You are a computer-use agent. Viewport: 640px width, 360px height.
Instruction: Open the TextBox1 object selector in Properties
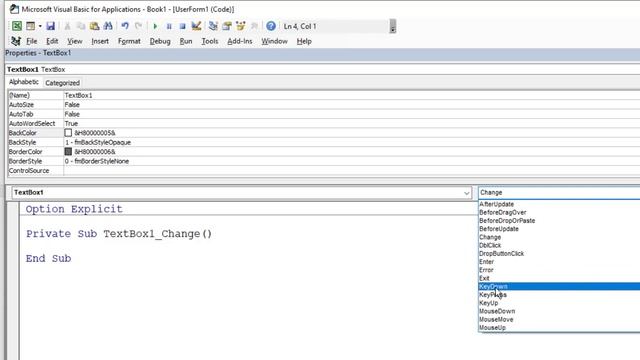(x=323, y=69)
